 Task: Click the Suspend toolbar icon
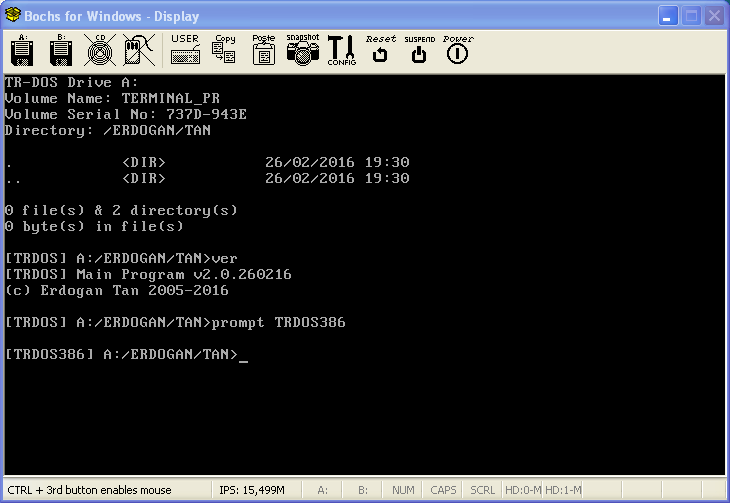[419, 49]
